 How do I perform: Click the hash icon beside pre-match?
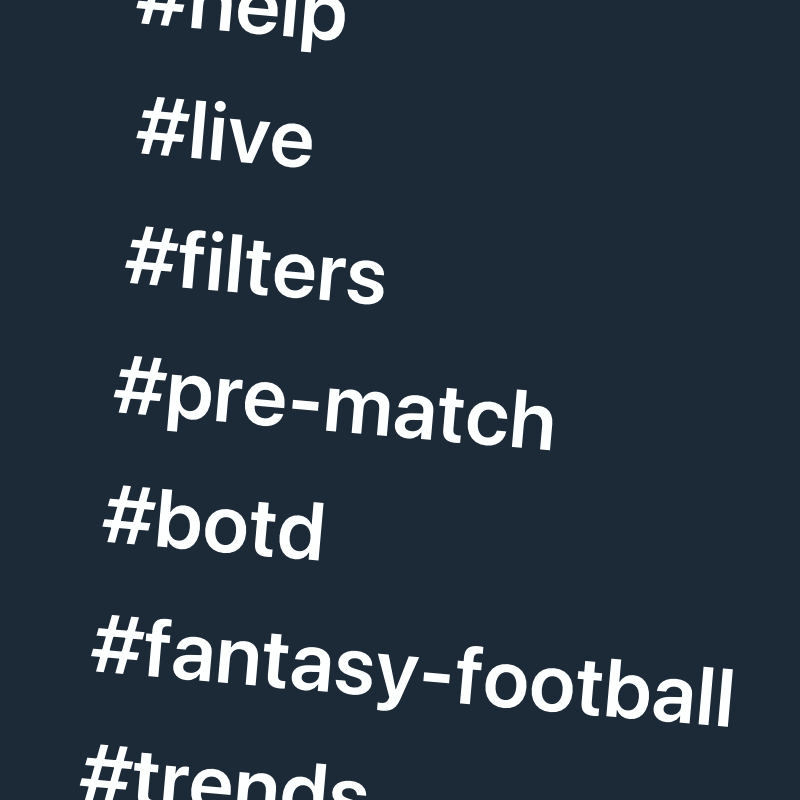[x=136, y=391]
